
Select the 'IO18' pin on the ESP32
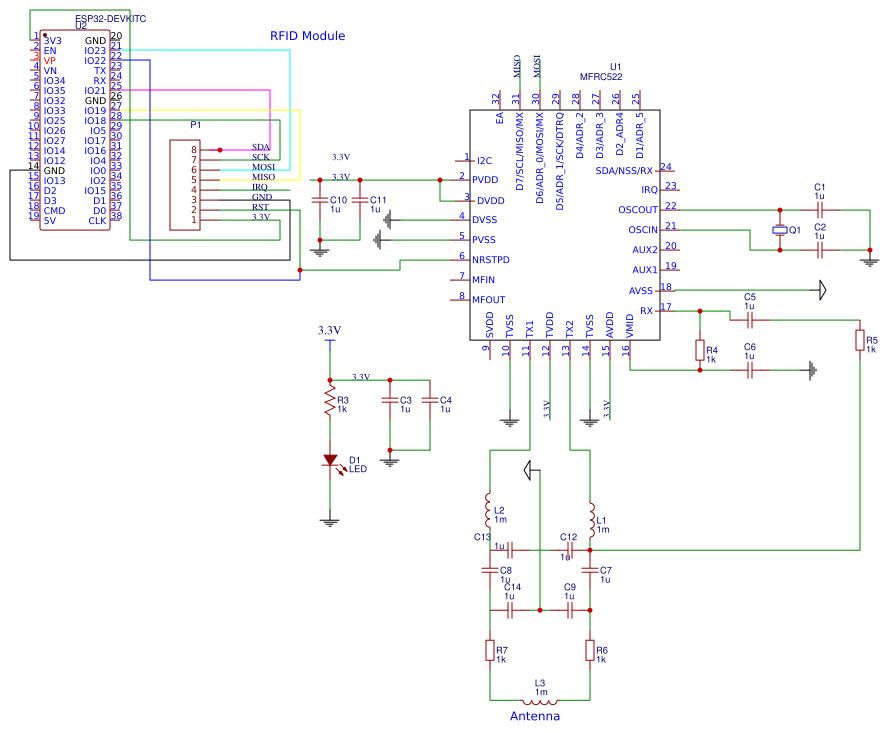click(x=95, y=121)
